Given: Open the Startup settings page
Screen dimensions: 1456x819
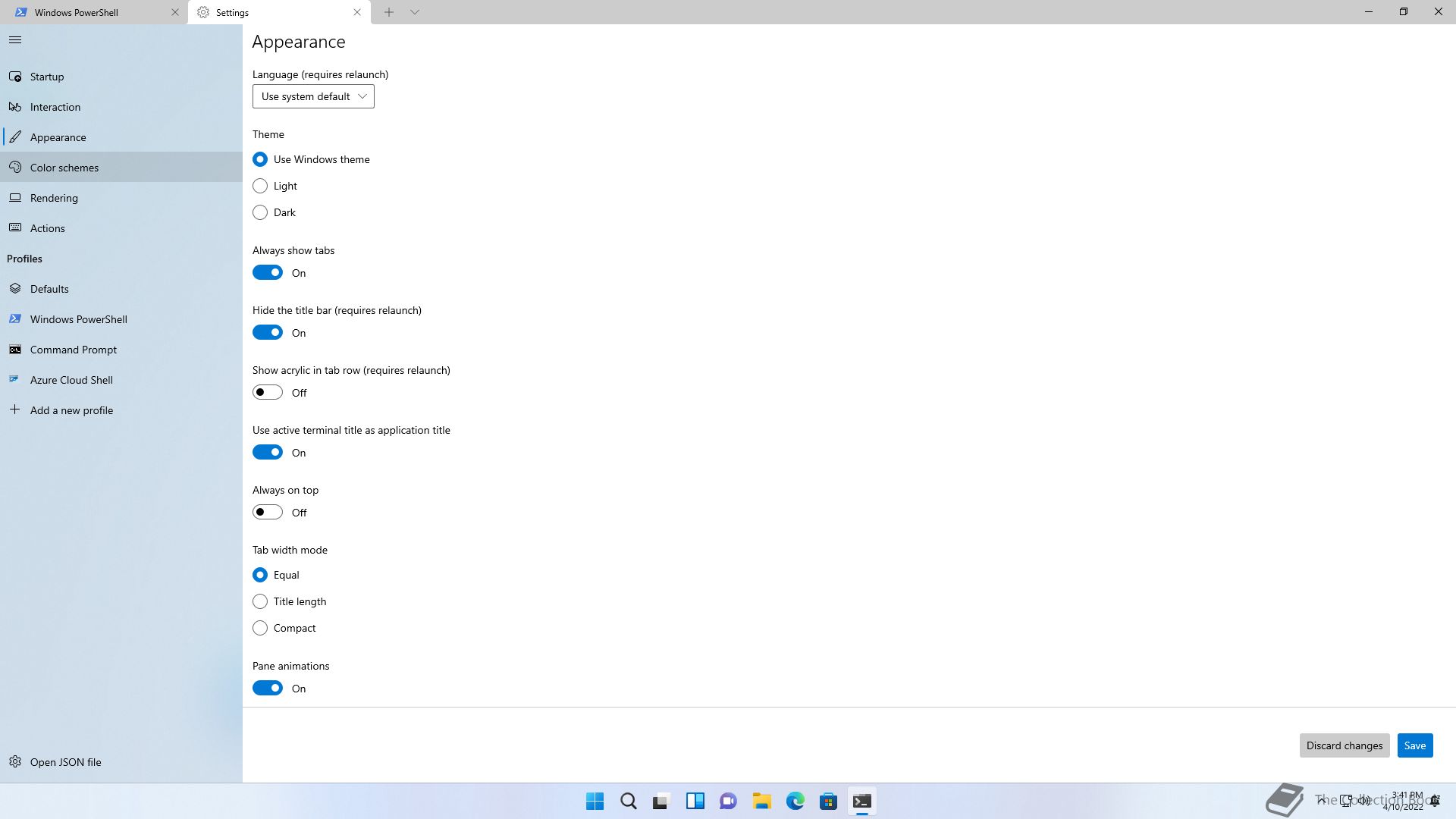Looking at the screenshot, I should [x=121, y=77].
